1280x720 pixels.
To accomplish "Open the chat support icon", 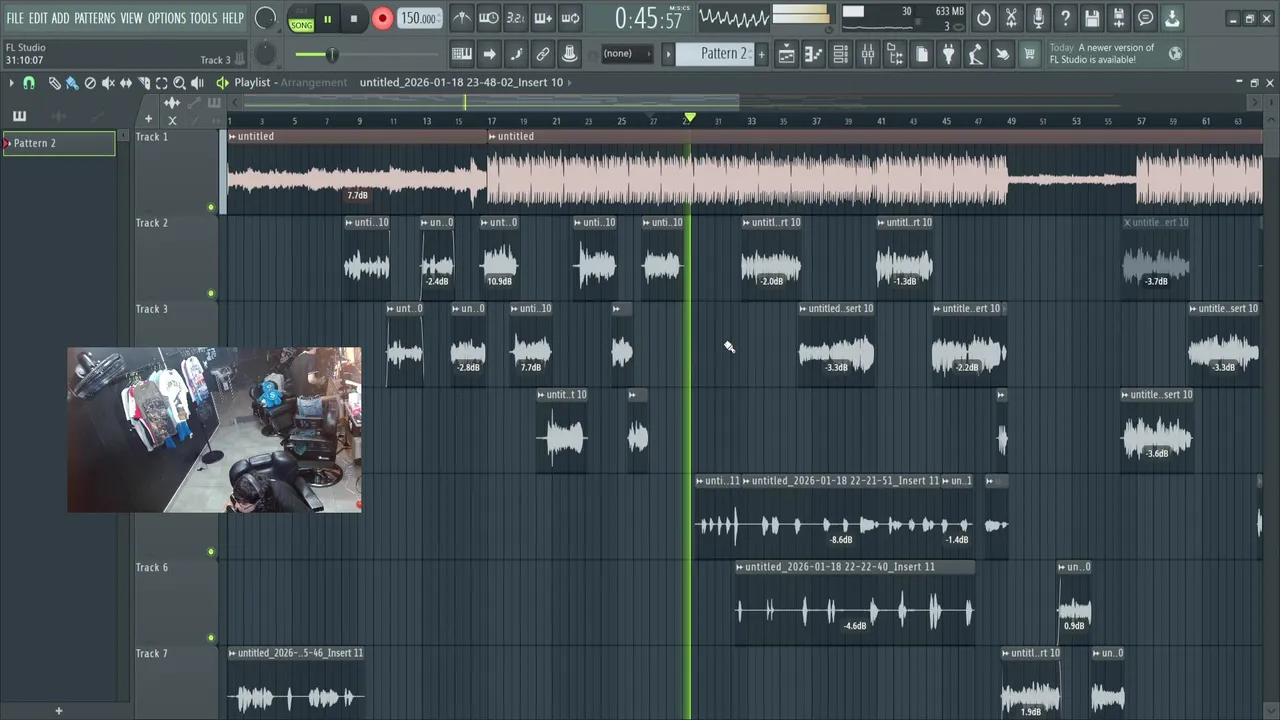I will 1146,18.
